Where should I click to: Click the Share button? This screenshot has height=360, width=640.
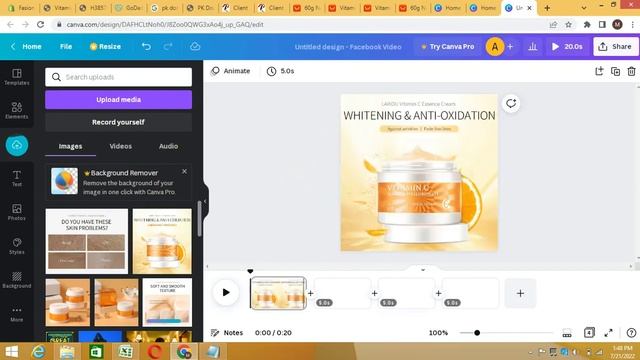point(615,47)
